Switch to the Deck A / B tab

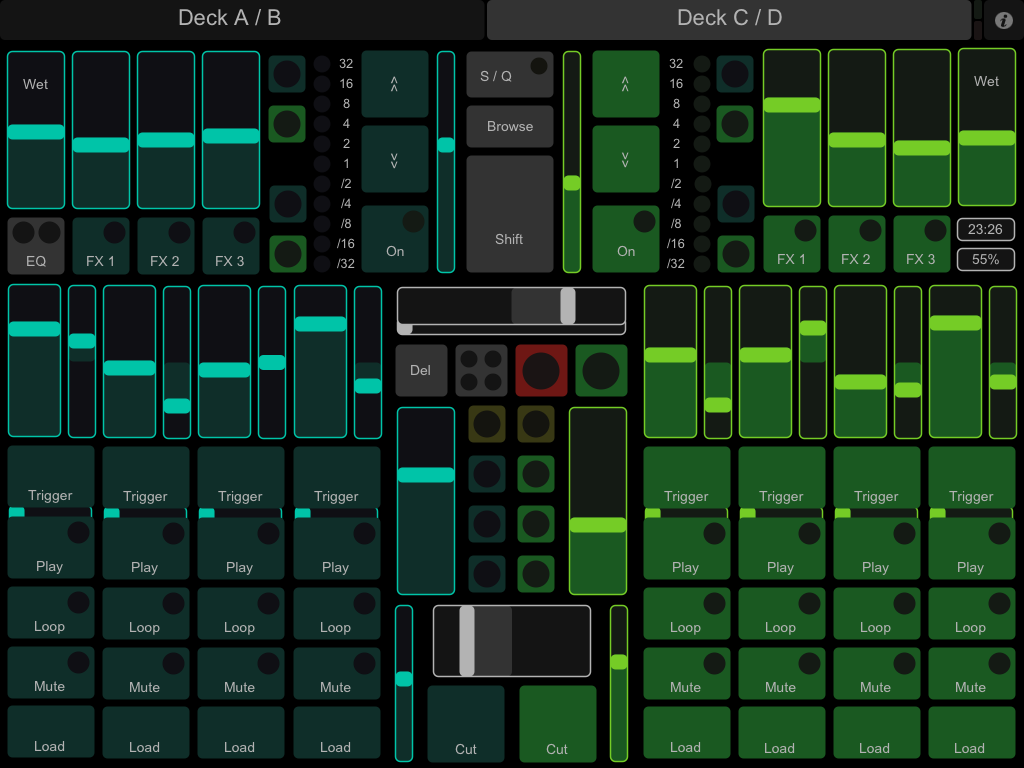coord(243,19)
